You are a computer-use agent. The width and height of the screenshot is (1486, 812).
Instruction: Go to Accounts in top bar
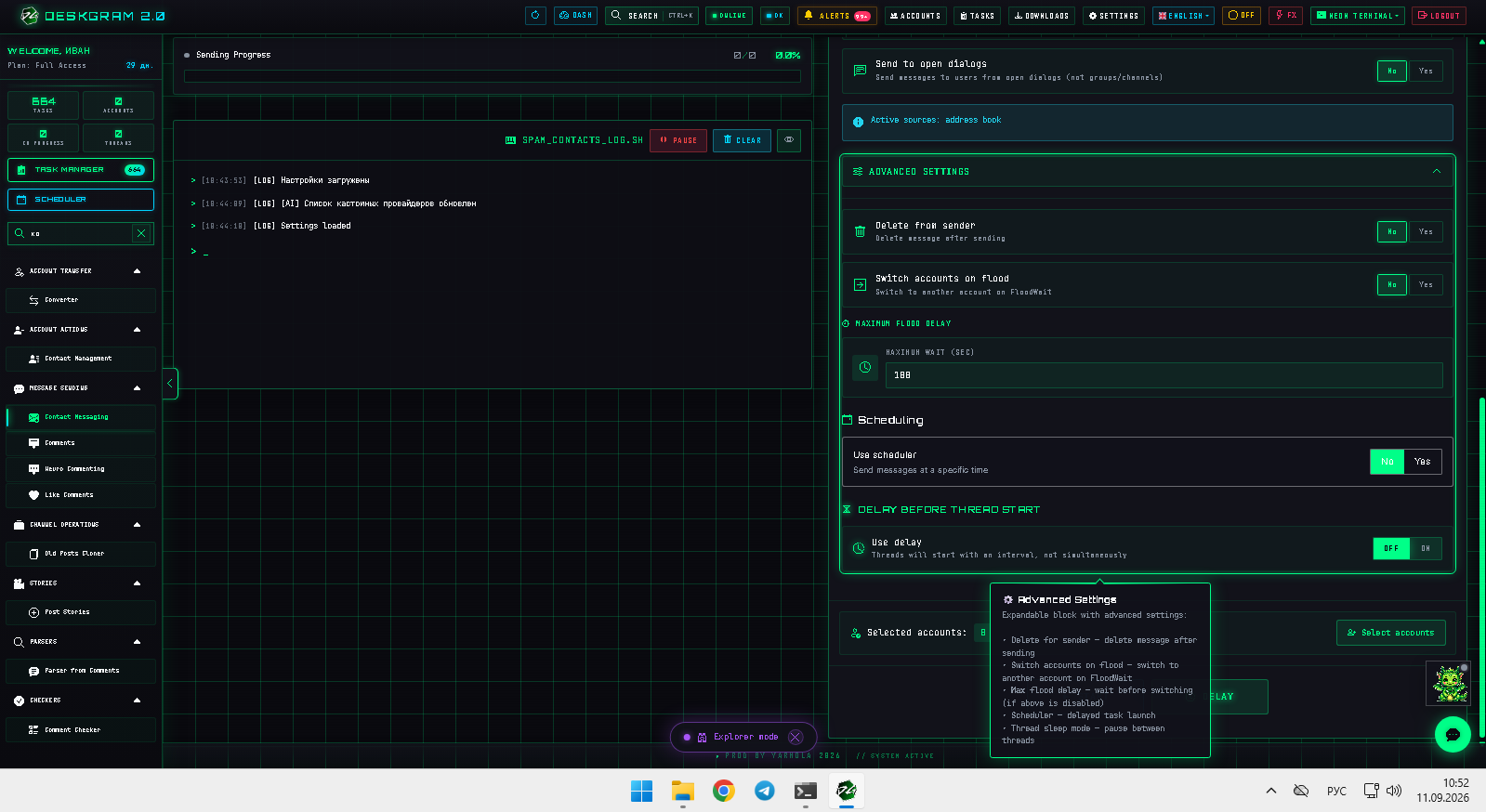click(x=915, y=16)
